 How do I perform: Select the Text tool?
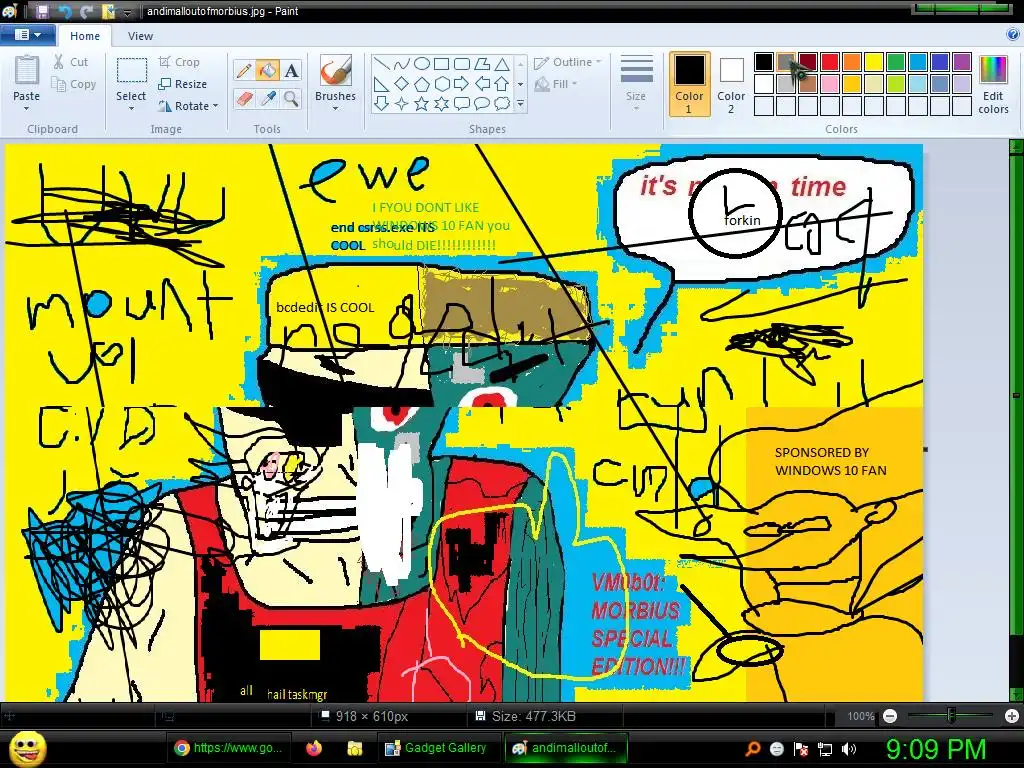click(x=291, y=70)
